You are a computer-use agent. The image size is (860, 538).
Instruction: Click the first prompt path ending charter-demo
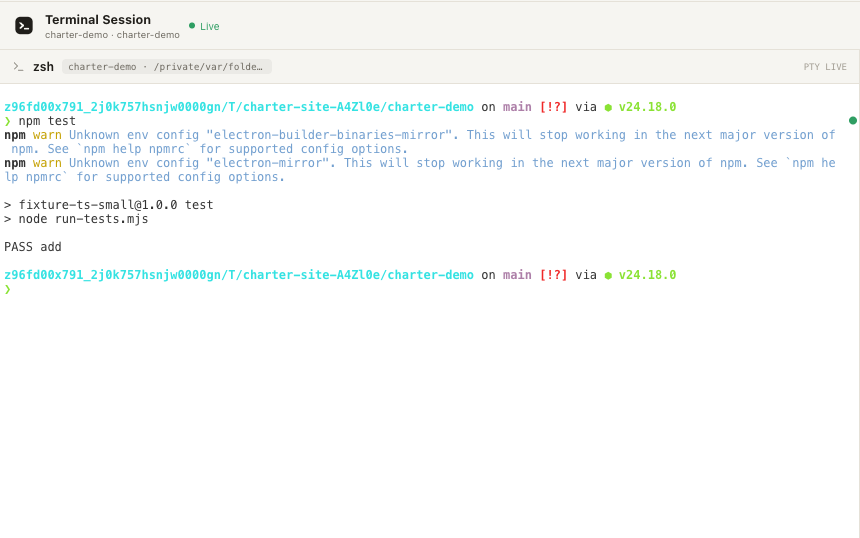239,107
